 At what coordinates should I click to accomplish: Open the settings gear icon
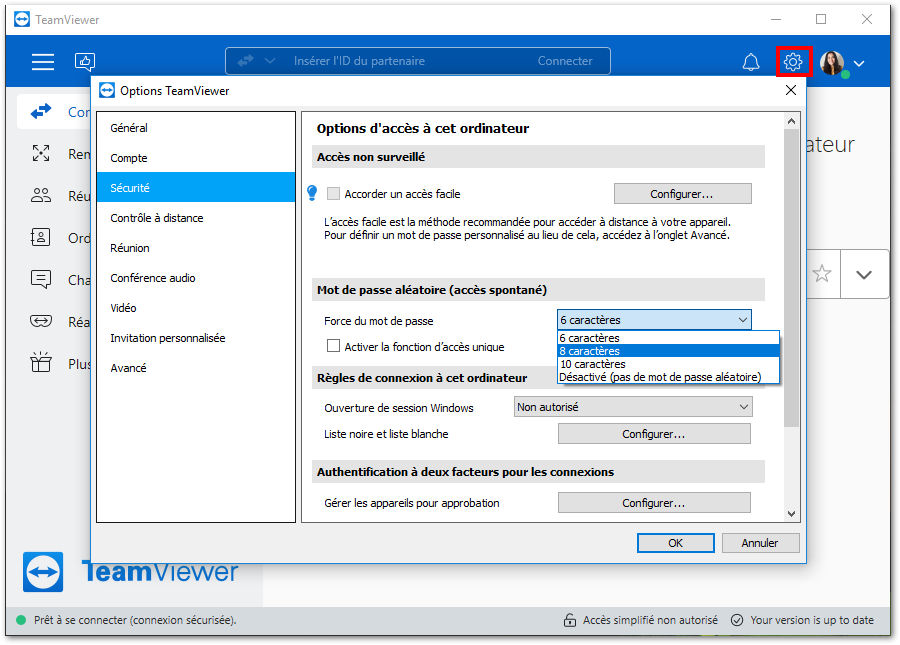point(793,62)
